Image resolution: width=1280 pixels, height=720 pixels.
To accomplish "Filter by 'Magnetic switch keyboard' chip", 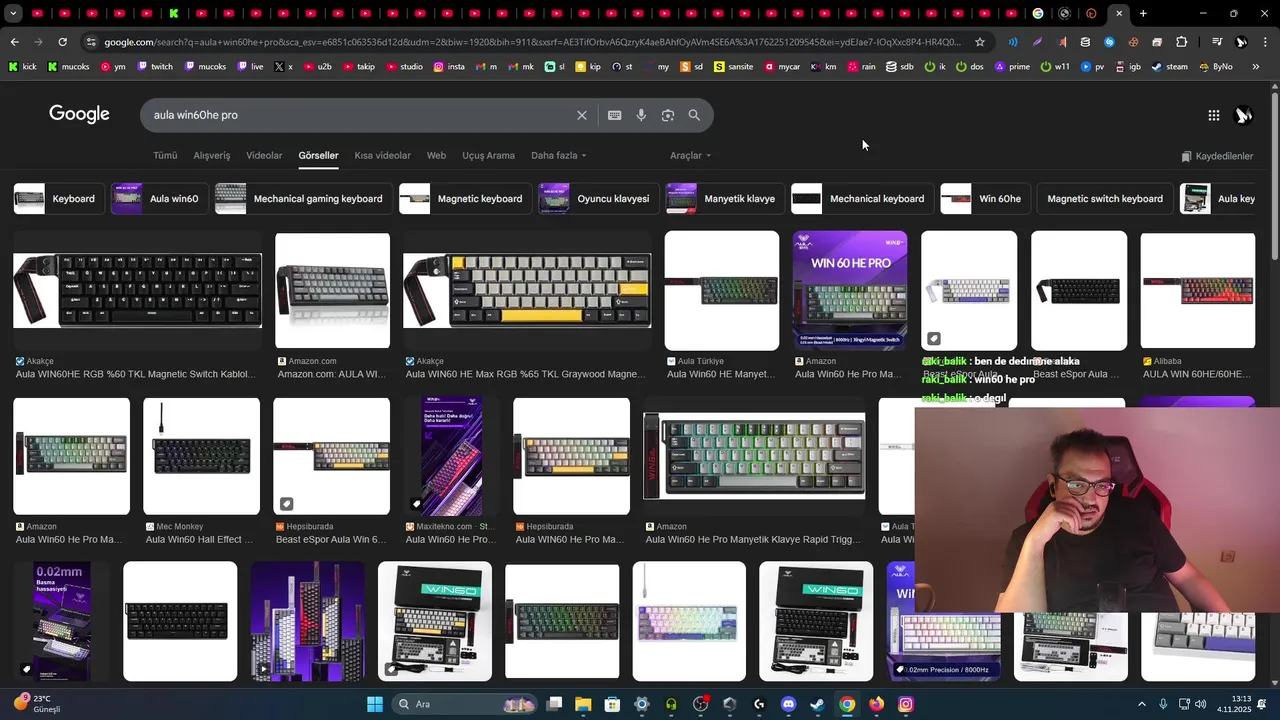I will click(1104, 198).
